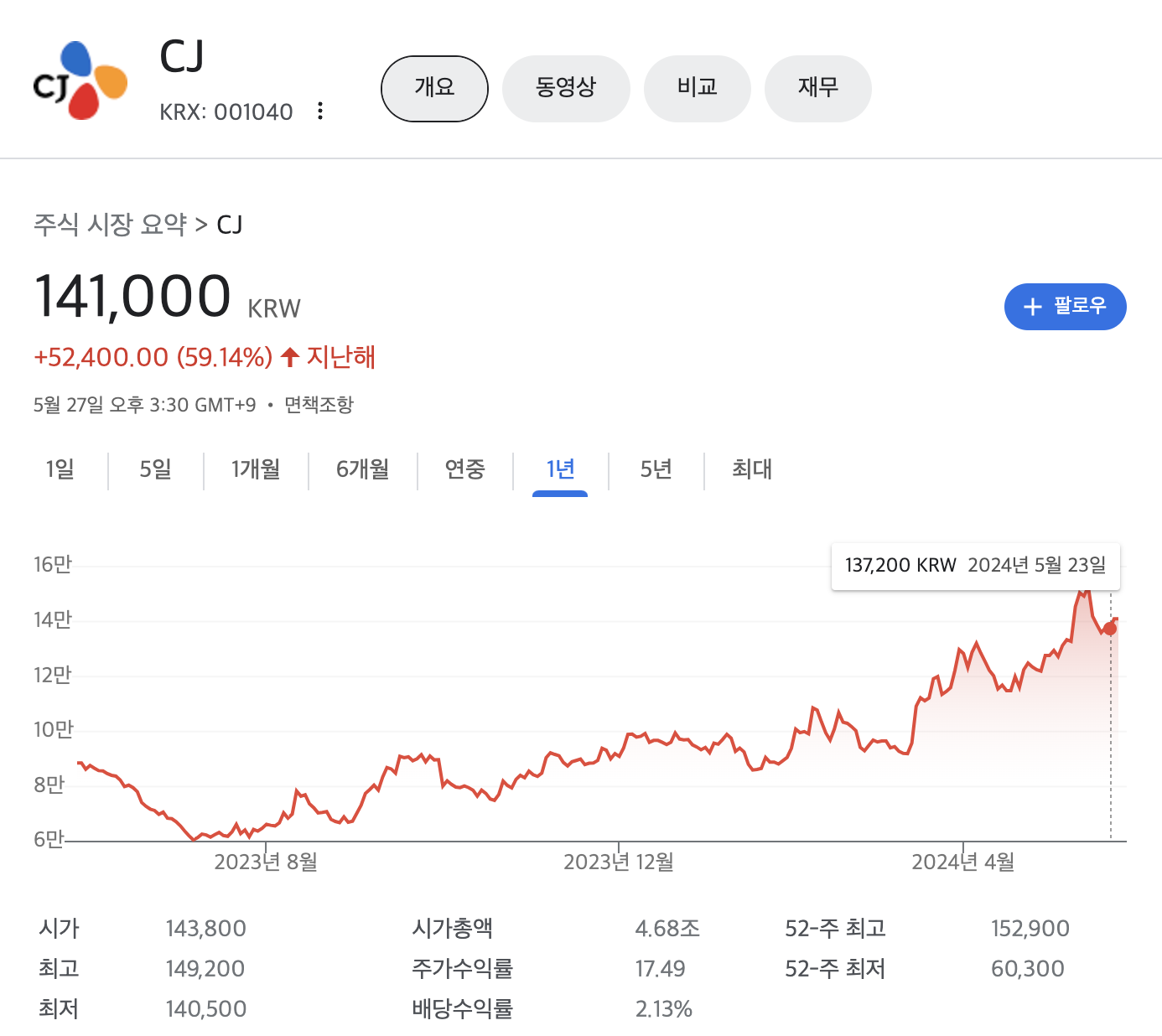This screenshot has height=1036, width=1162.
Task: Switch to the 동영상 tab
Action: [x=566, y=89]
